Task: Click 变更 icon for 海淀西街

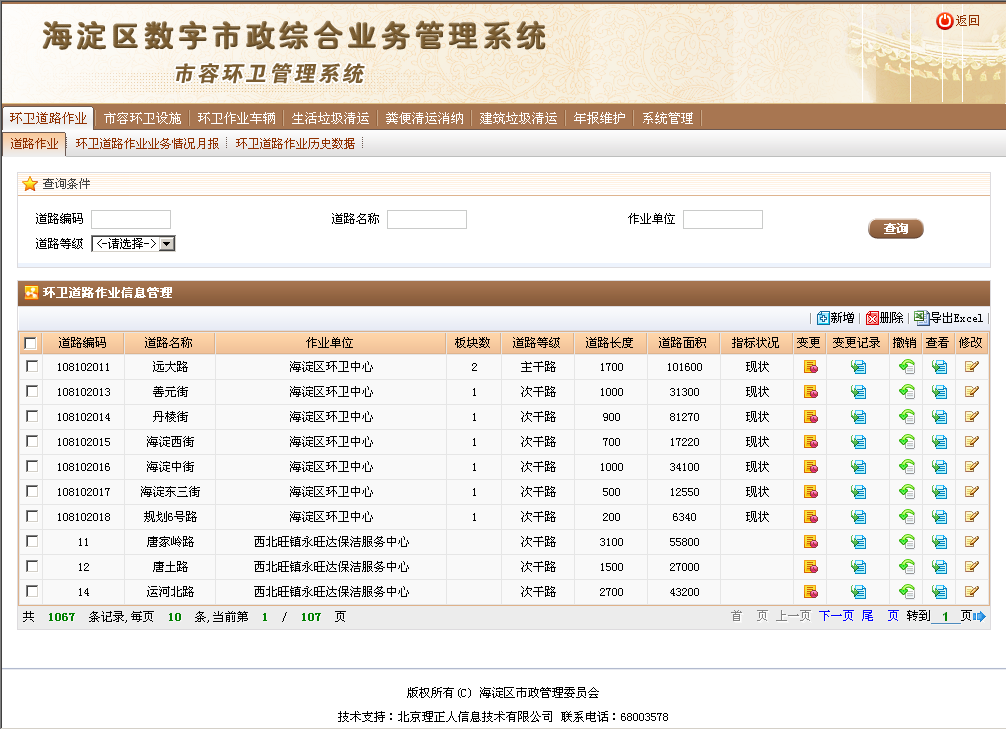Action: pos(810,442)
